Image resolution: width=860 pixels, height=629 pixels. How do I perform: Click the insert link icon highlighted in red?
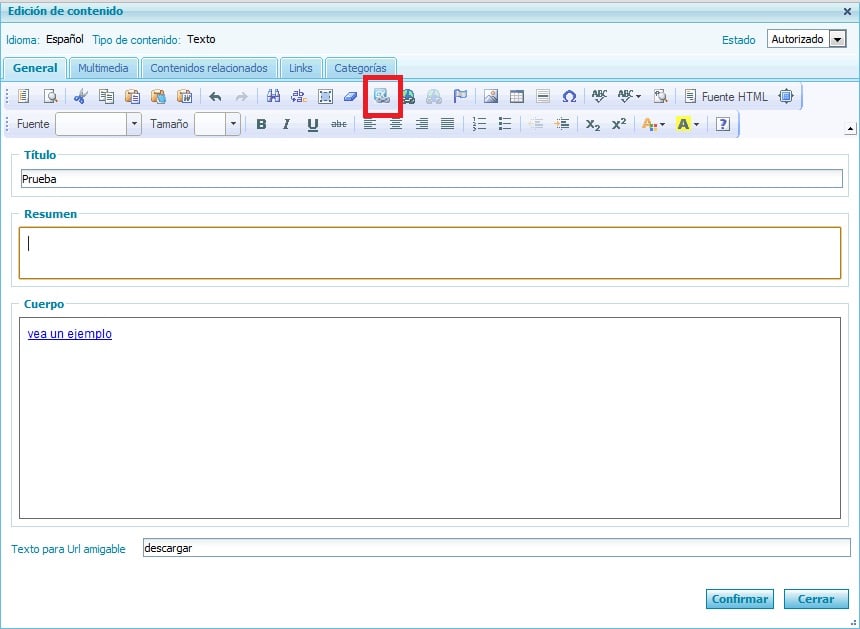tap(382, 97)
